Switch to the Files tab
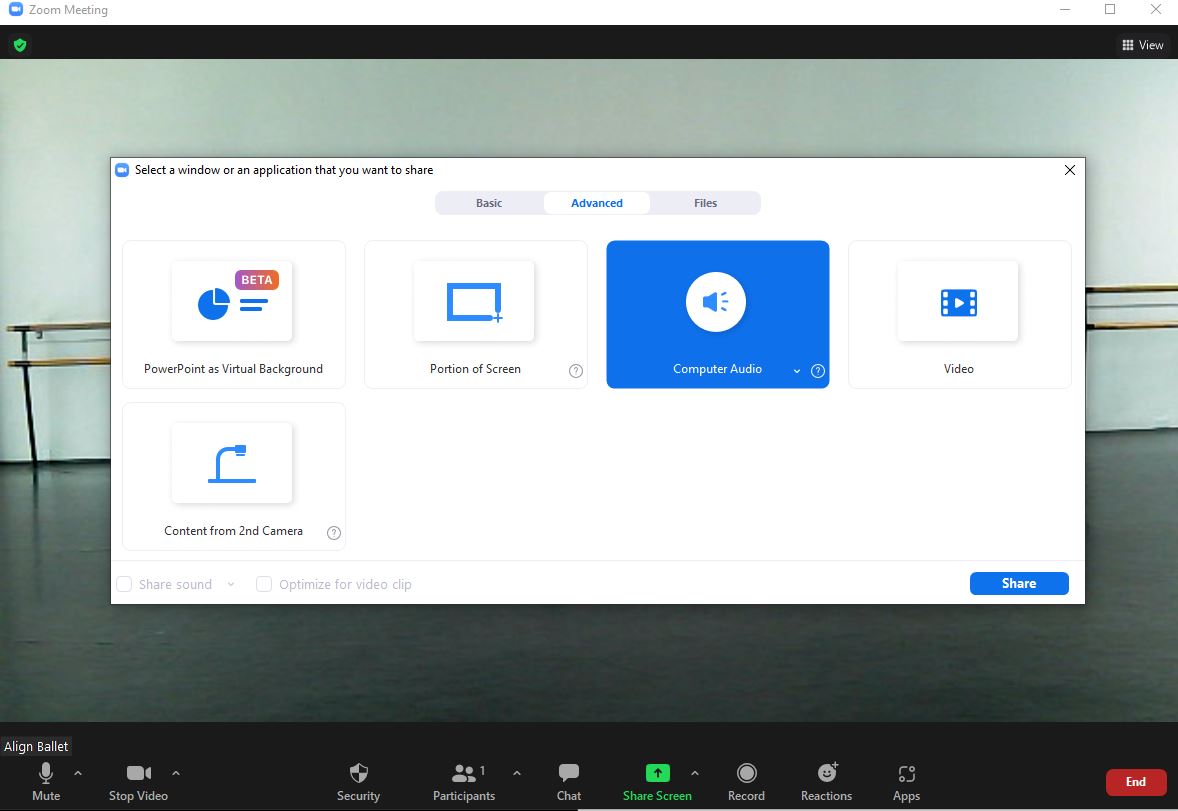Viewport: 1178px width, 811px height. coord(705,203)
